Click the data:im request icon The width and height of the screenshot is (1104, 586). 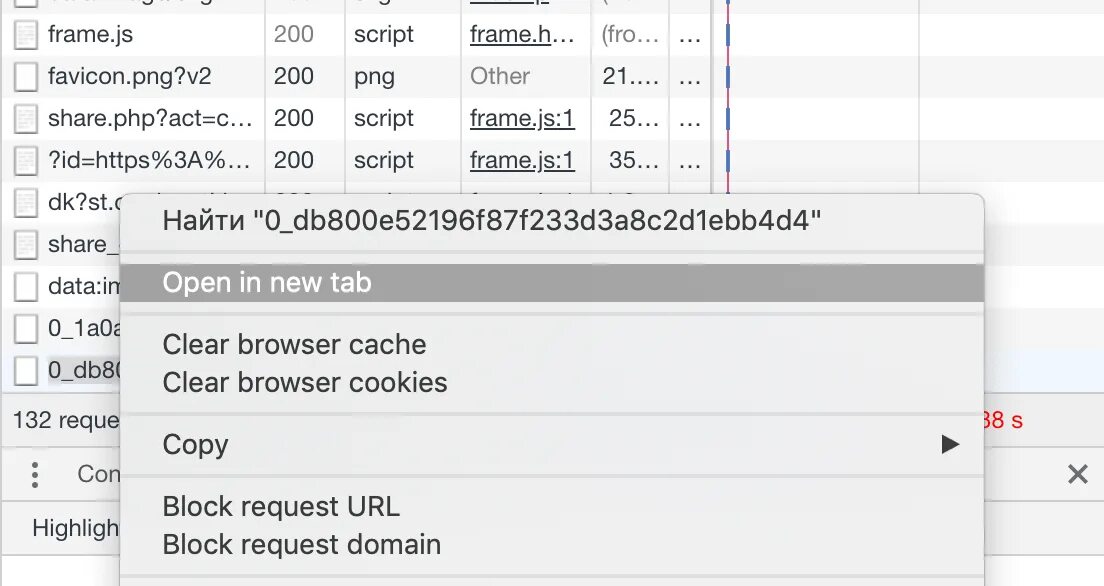click(26, 287)
